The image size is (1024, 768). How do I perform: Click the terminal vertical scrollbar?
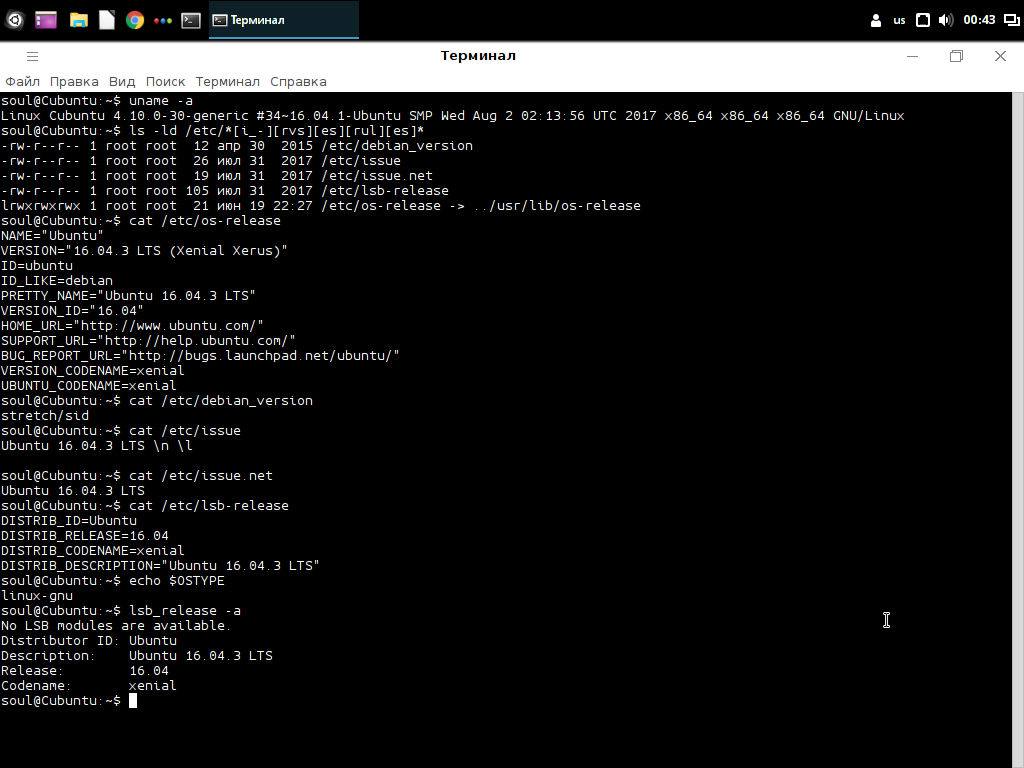tap(1017, 430)
